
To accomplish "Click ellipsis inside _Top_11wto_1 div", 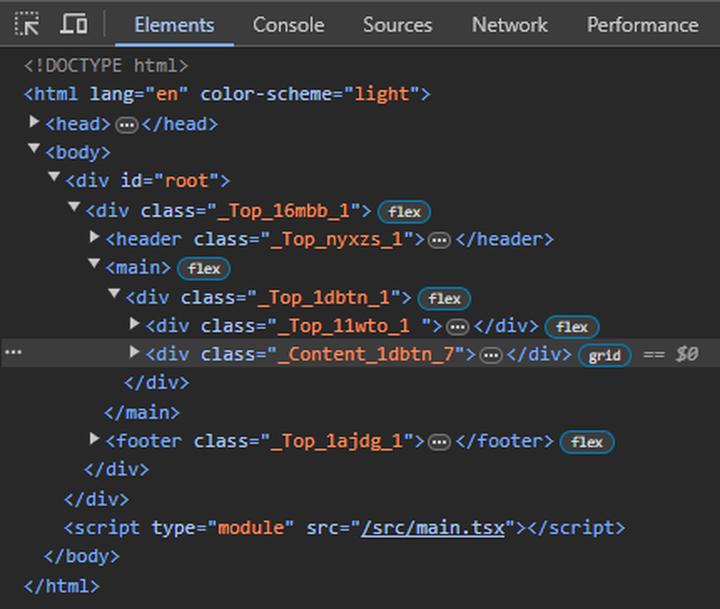I will [458, 327].
